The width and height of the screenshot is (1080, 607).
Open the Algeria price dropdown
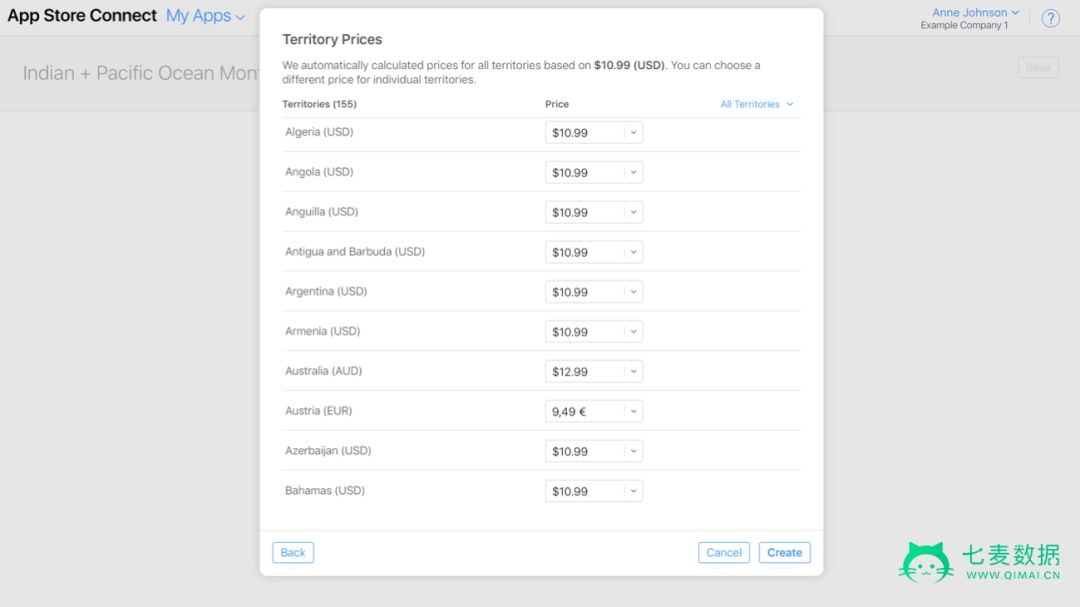pos(594,132)
